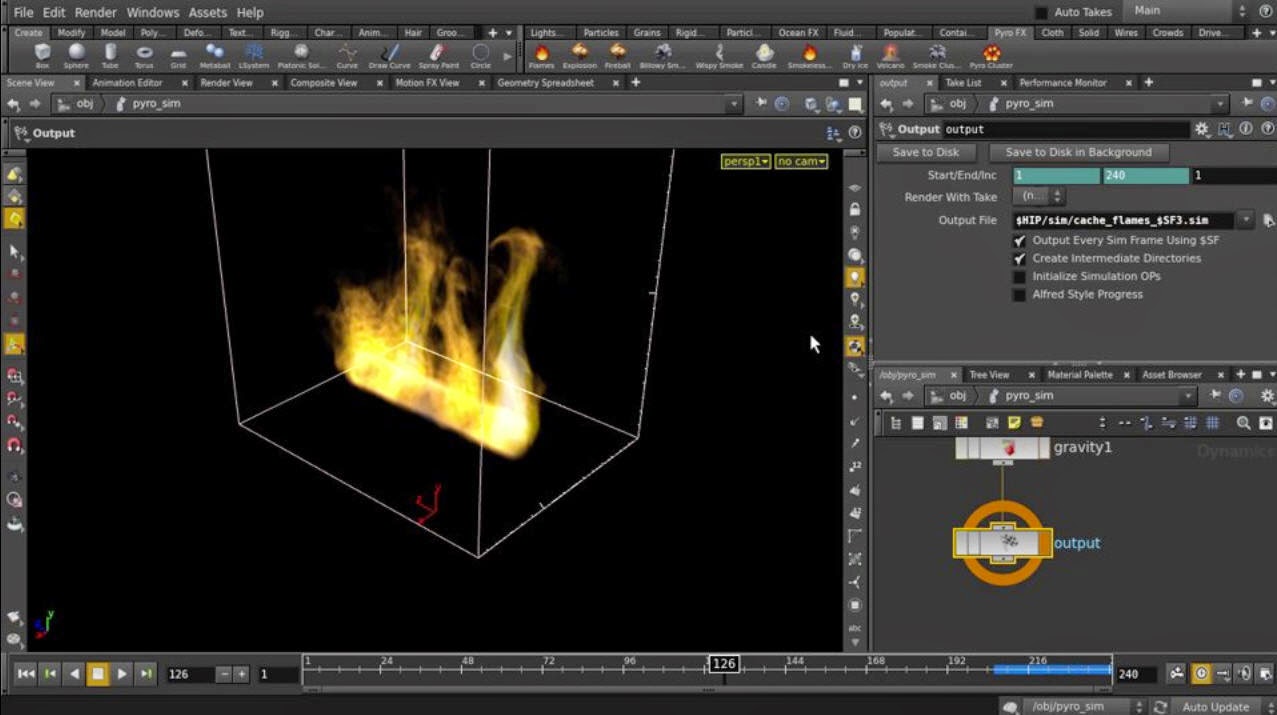Image resolution: width=1277 pixels, height=715 pixels.
Task: Click the gravity1 node in network view
Action: [1003, 448]
